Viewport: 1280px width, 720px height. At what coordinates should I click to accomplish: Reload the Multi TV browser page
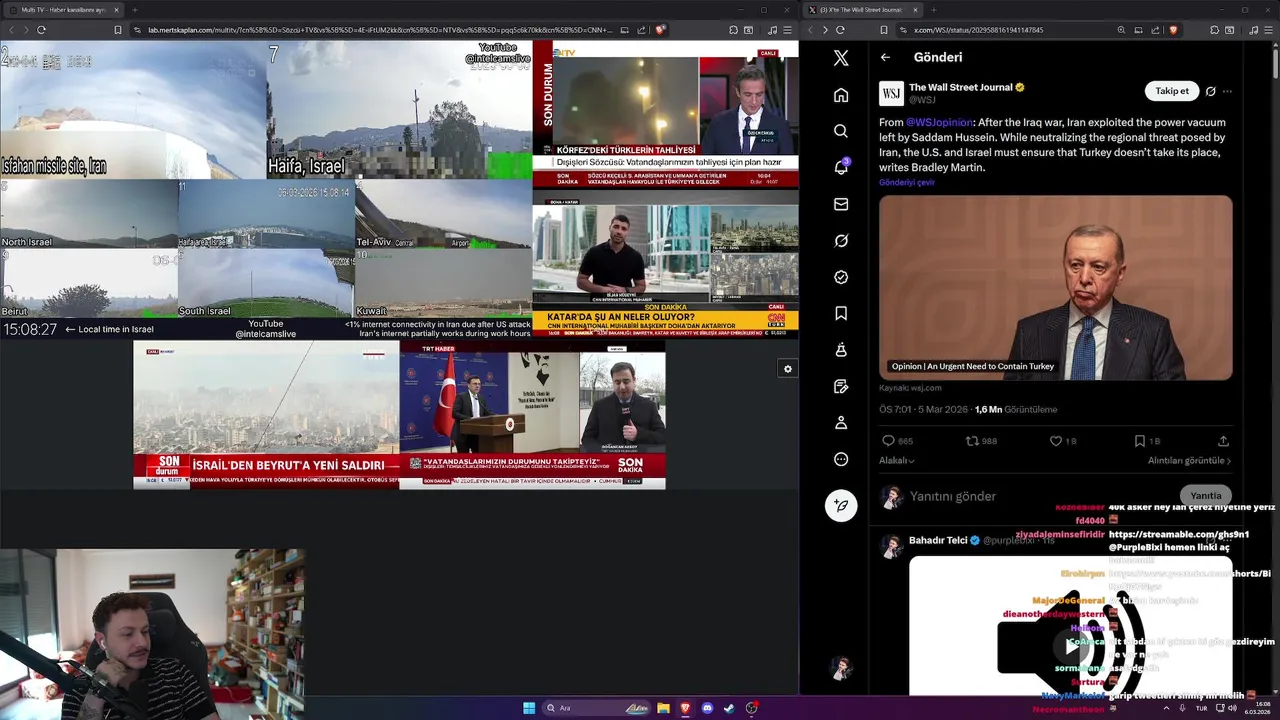(x=41, y=30)
